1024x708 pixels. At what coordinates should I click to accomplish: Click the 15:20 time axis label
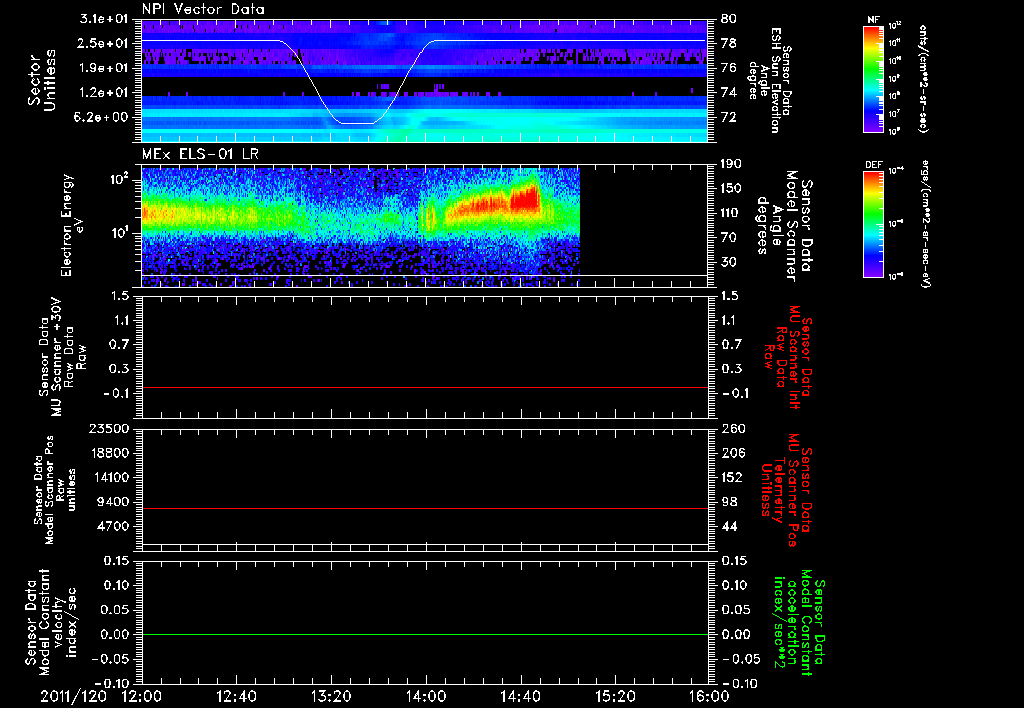[x=615, y=696]
